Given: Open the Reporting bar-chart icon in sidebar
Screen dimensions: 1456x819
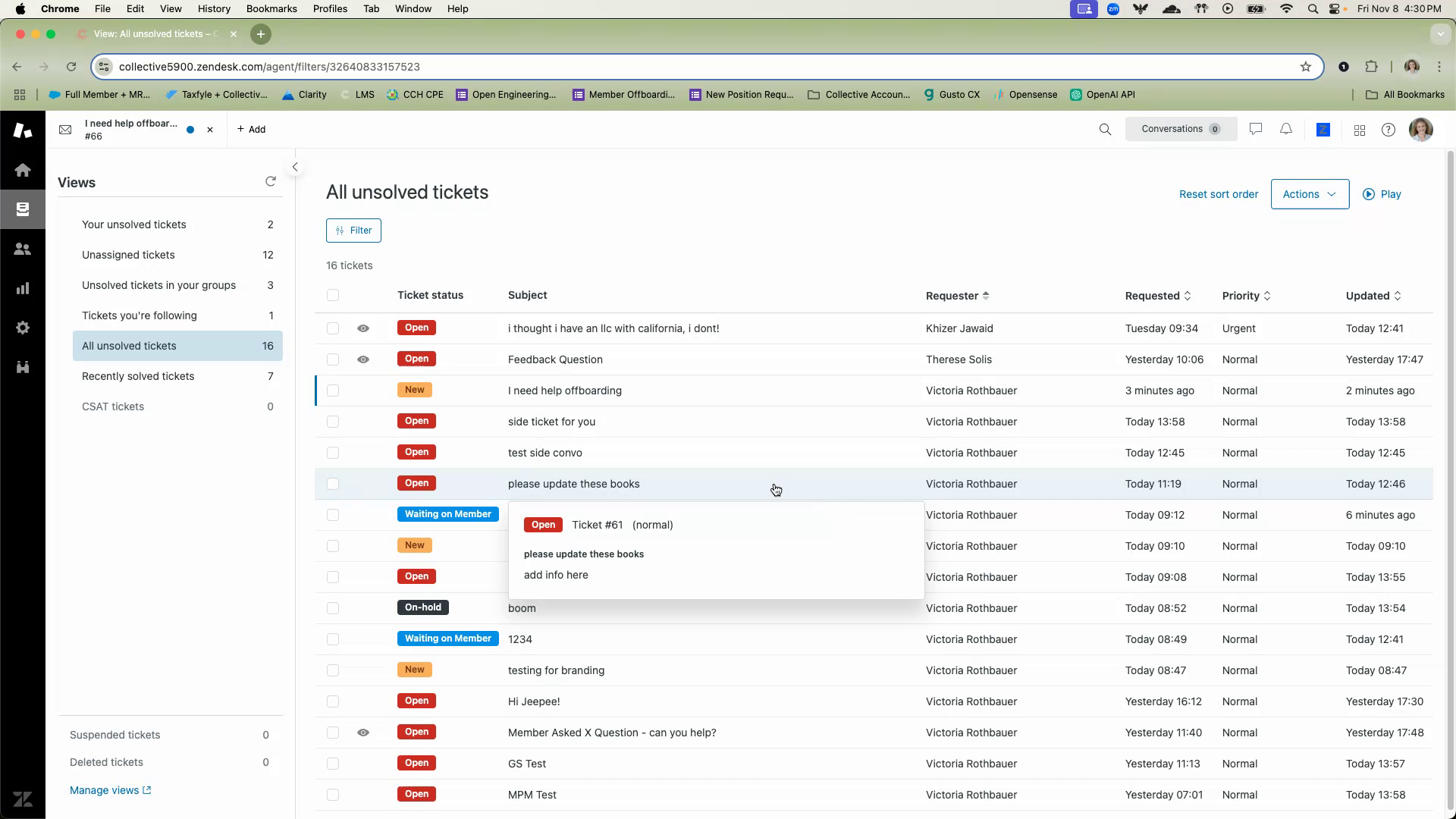Looking at the screenshot, I should [x=23, y=288].
